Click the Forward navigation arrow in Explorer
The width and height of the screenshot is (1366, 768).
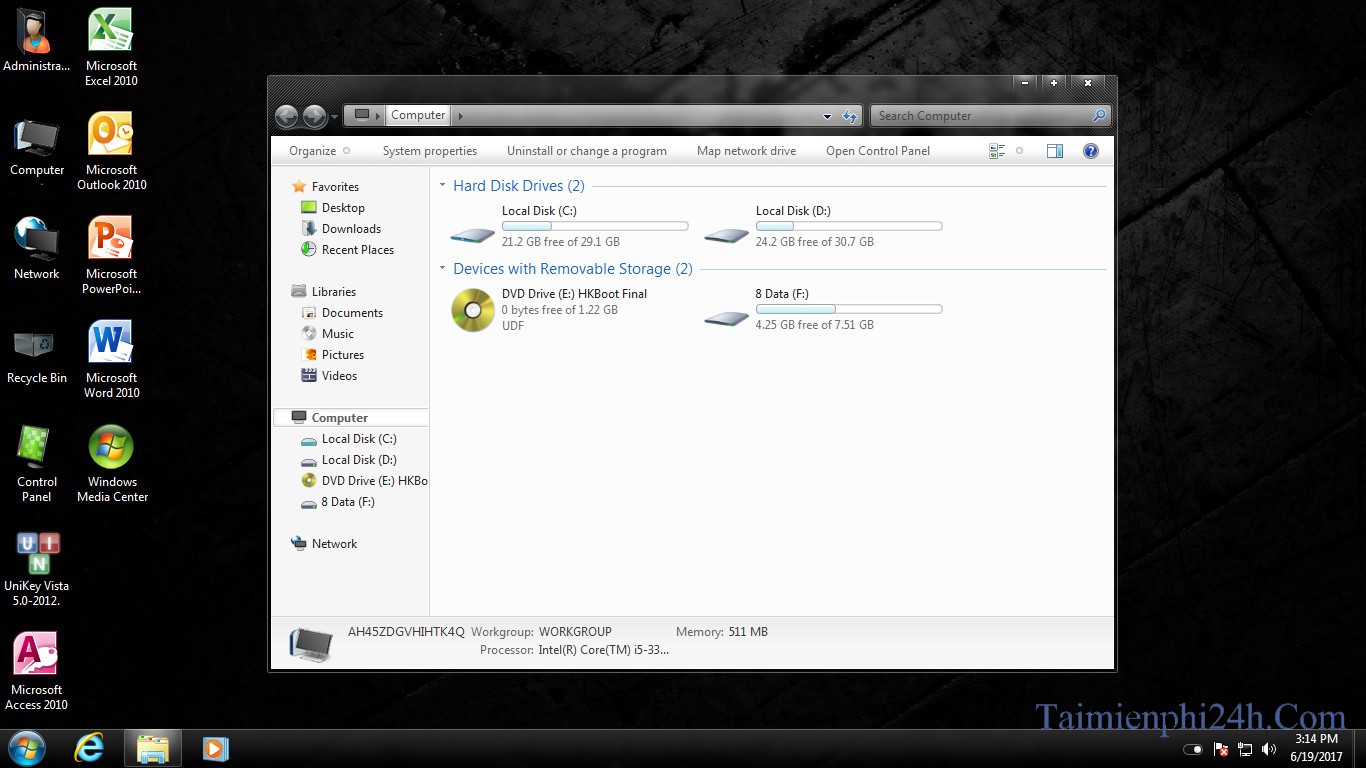(x=314, y=116)
